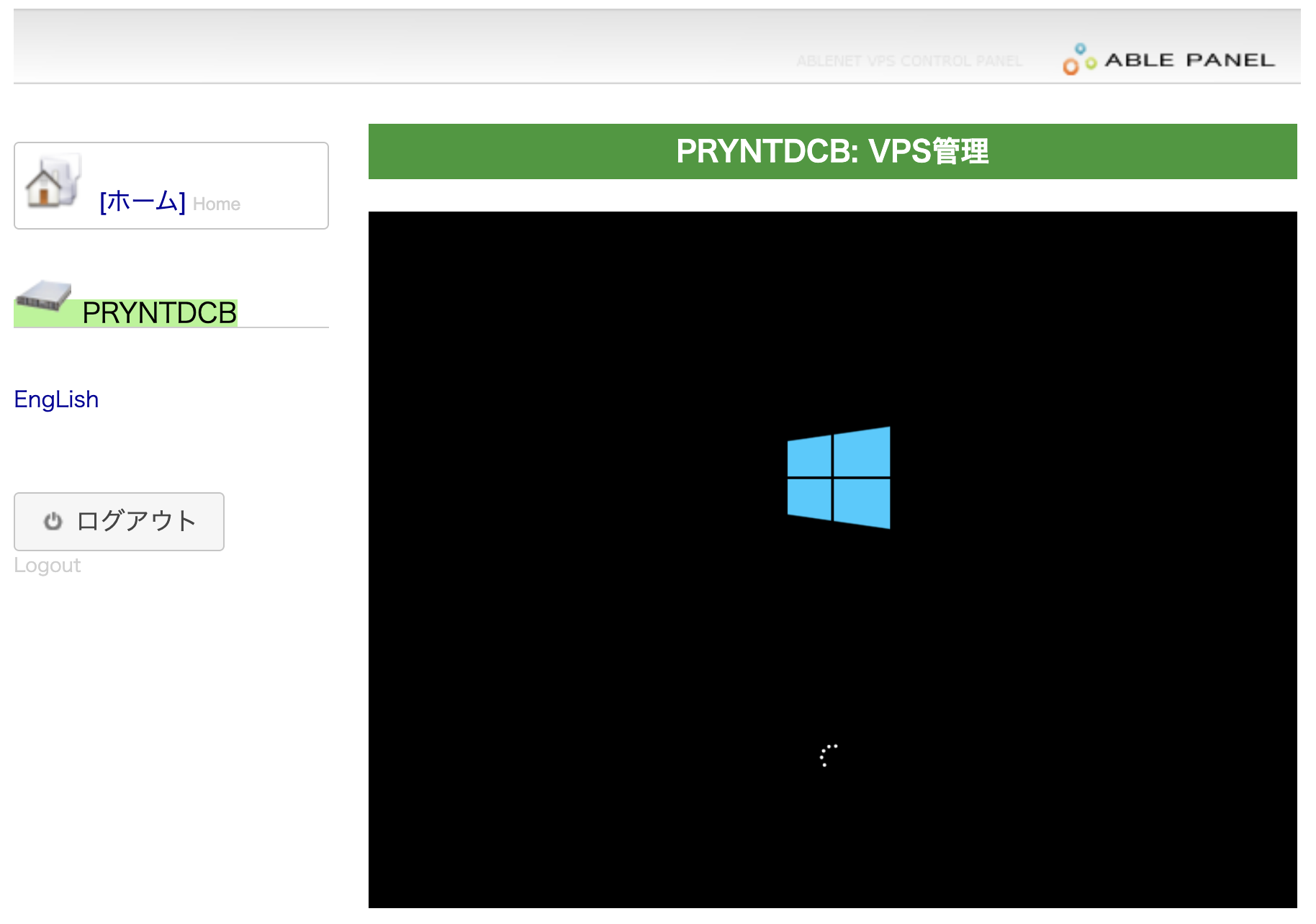Image resolution: width=1316 pixels, height=924 pixels.
Task: Click the gray "Home" caption text
Action: coord(216,204)
